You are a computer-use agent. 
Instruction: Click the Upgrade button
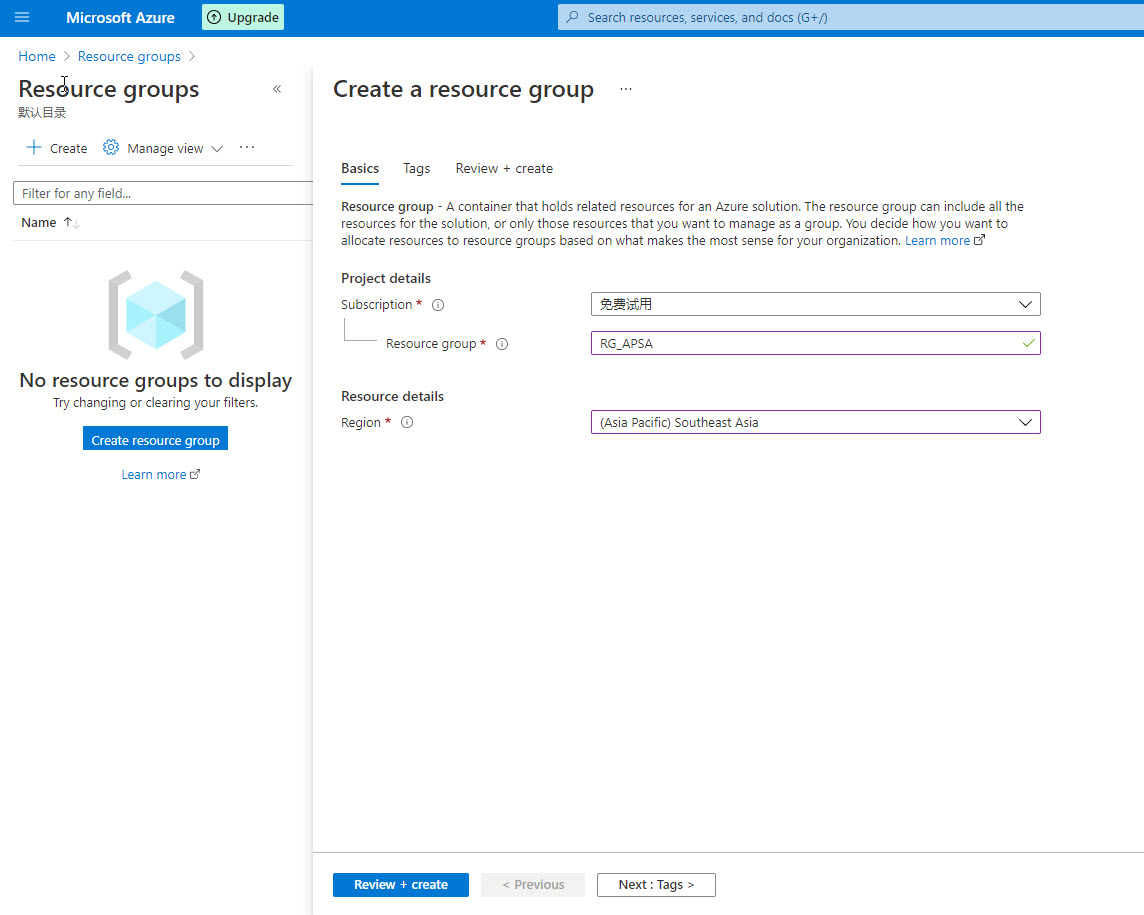coord(243,17)
